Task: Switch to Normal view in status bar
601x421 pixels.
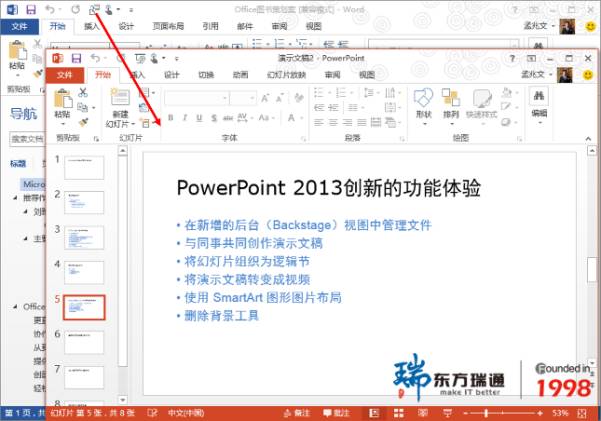Action: 374,413
